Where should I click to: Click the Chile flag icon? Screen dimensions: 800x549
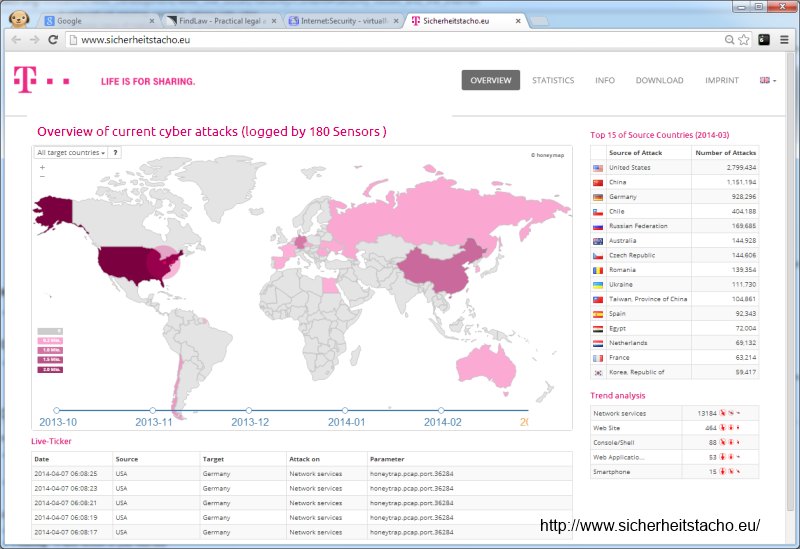coord(598,212)
